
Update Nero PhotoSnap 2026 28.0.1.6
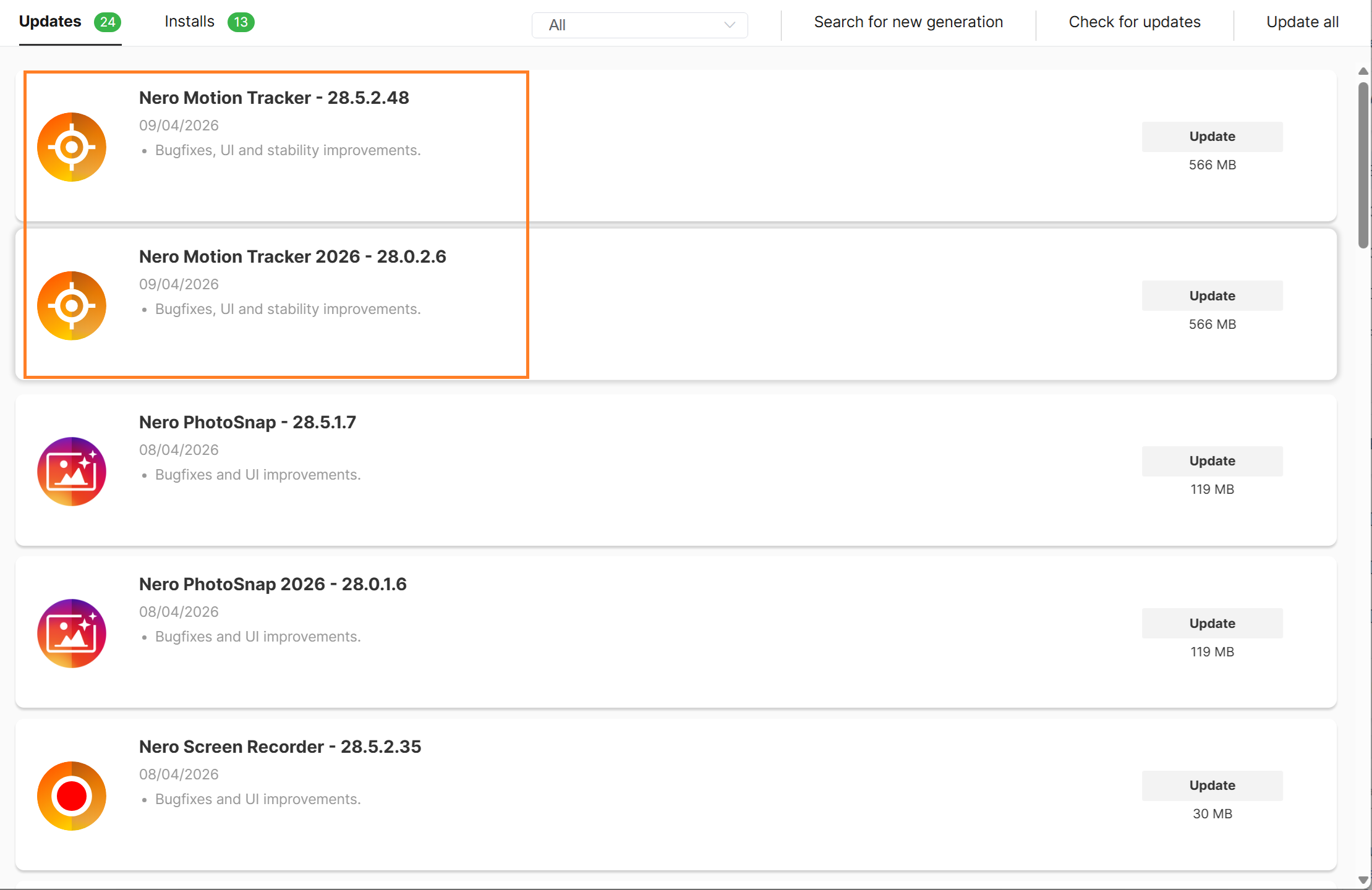(1212, 624)
